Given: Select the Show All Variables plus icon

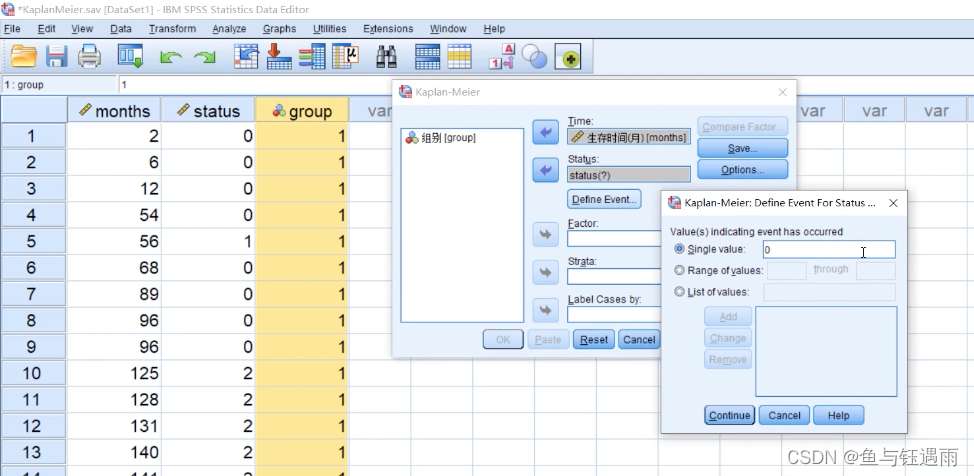Looking at the screenshot, I should tap(568, 57).
